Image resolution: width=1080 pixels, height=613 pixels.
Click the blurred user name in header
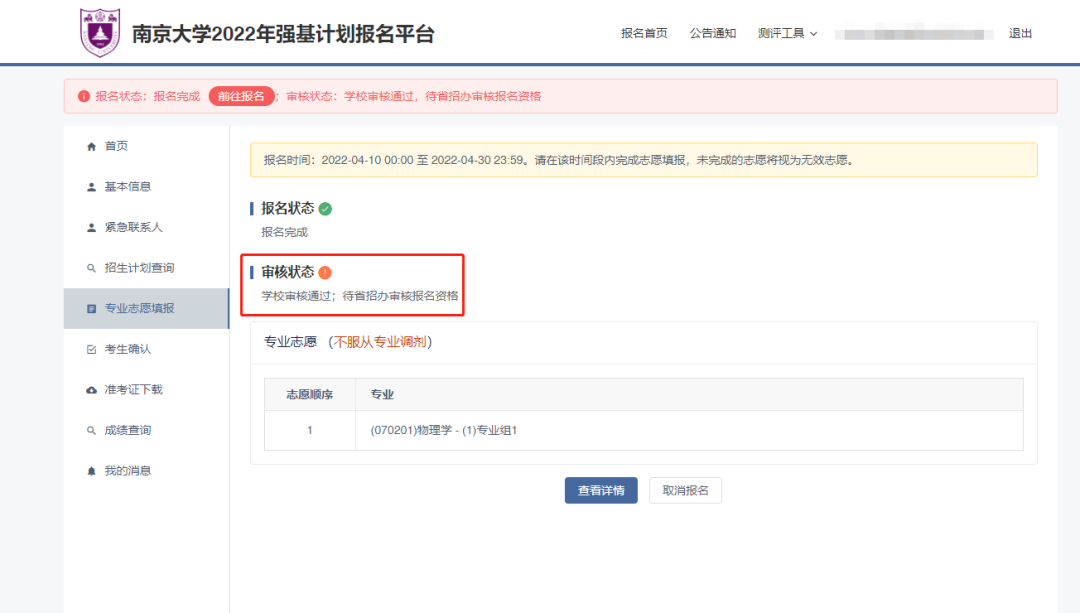pyautogui.click(x=914, y=33)
